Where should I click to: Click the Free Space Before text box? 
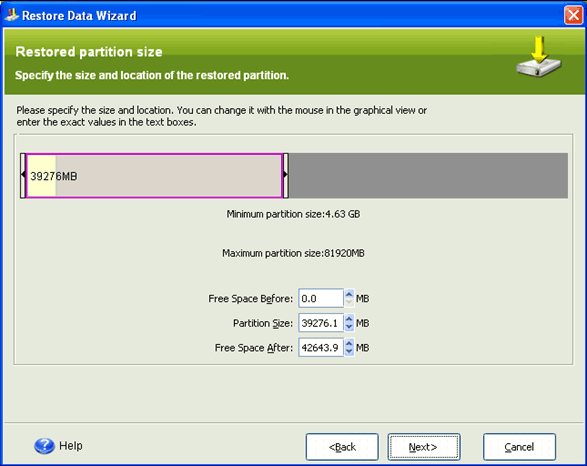pos(321,298)
